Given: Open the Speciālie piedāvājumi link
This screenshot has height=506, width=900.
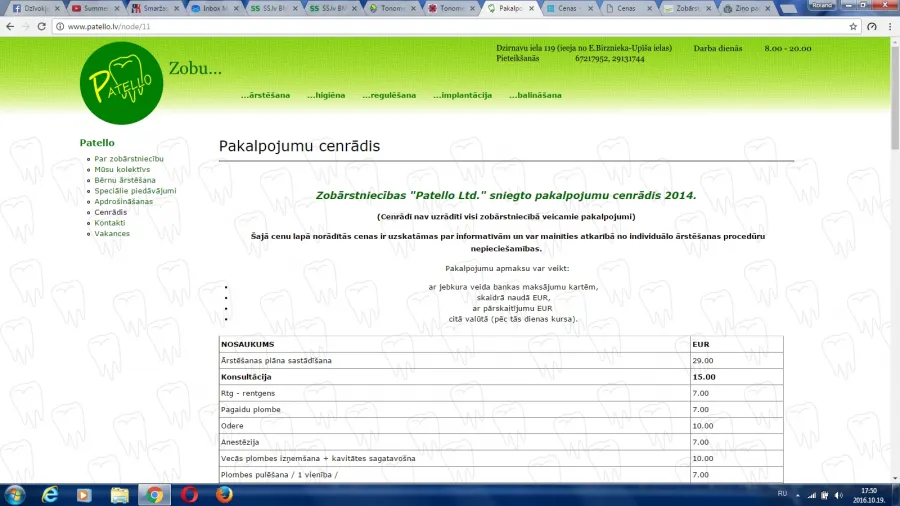Looking at the screenshot, I should tap(135, 191).
